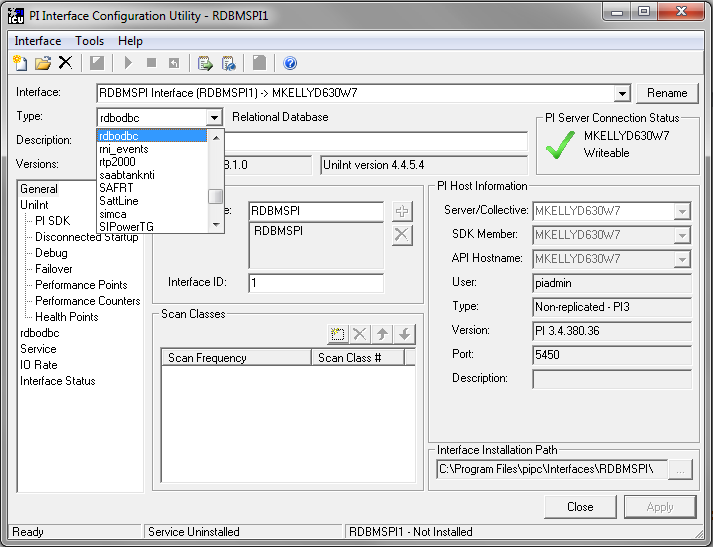
Task: Click the remove point source X icon
Action: 402,235
